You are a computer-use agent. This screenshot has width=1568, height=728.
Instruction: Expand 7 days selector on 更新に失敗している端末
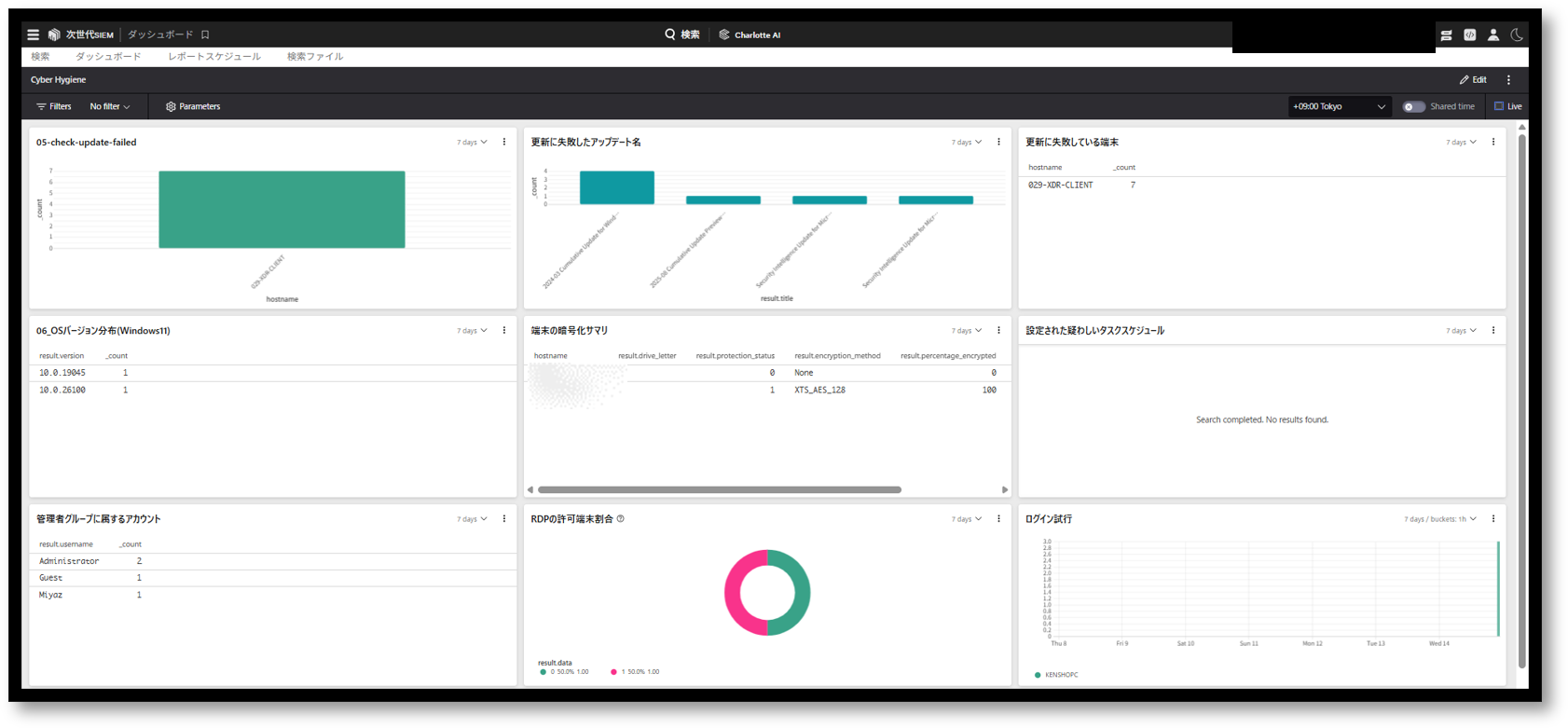click(x=1461, y=143)
